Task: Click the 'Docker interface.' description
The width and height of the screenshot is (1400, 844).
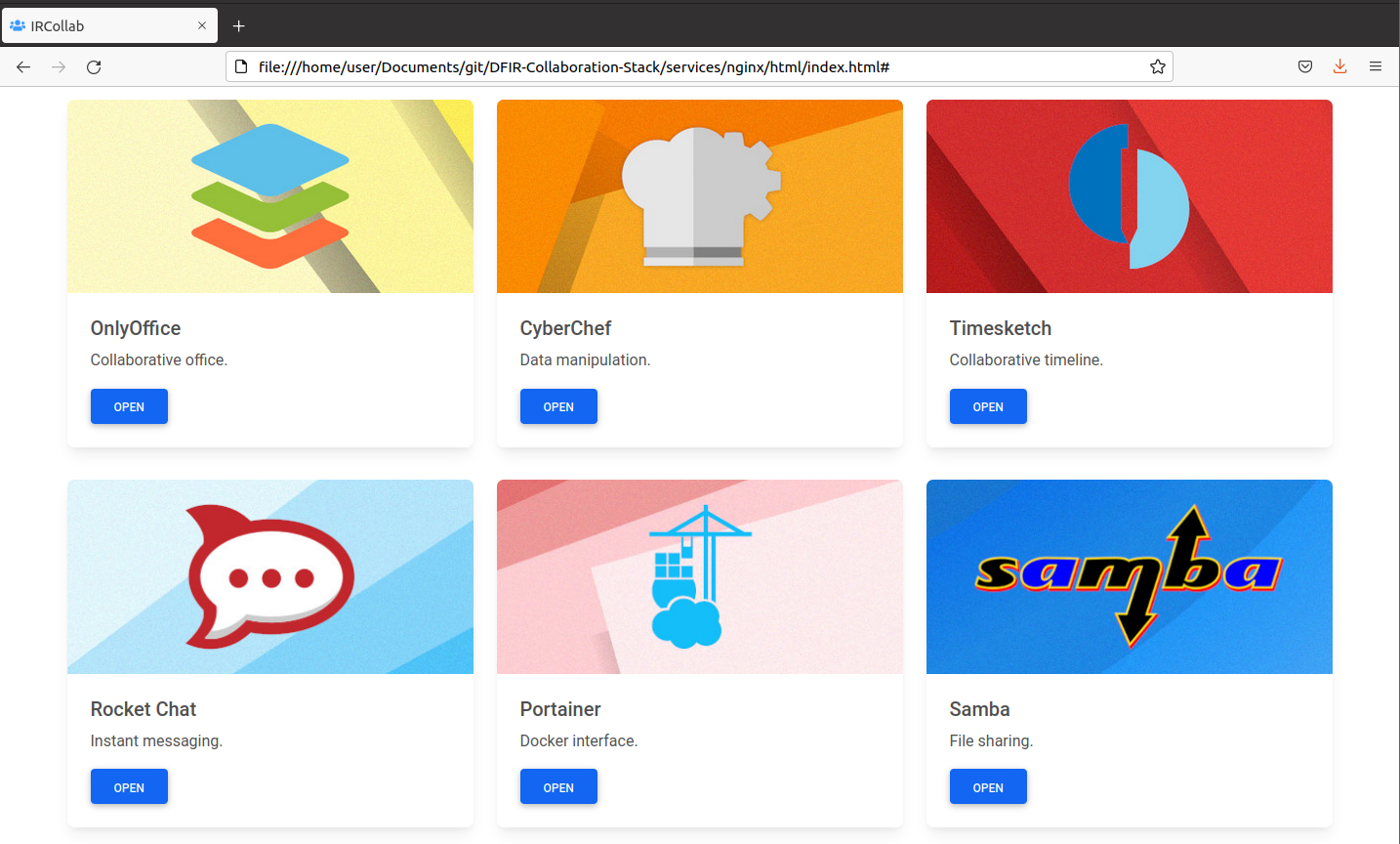Action: pyautogui.click(x=579, y=740)
